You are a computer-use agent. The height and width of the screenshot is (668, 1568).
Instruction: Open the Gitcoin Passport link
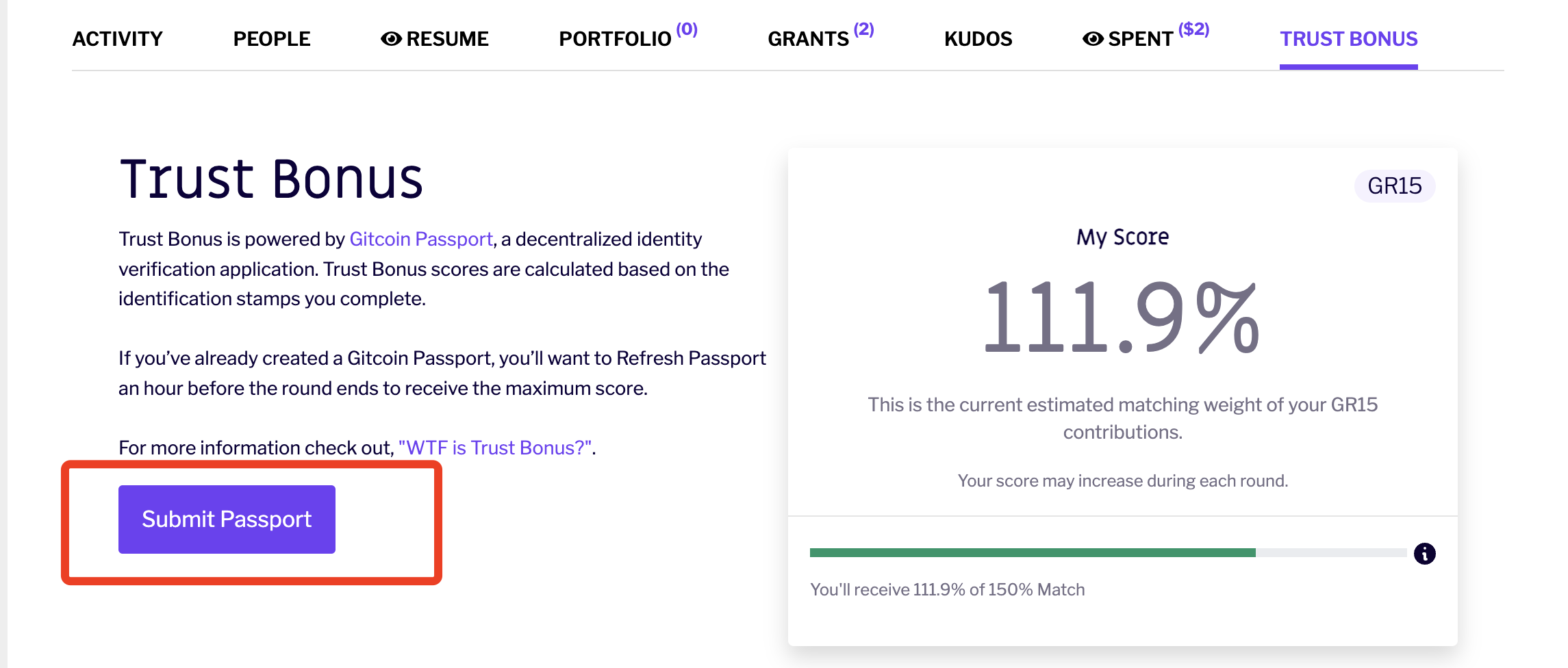pyautogui.click(x=421, y=239)
